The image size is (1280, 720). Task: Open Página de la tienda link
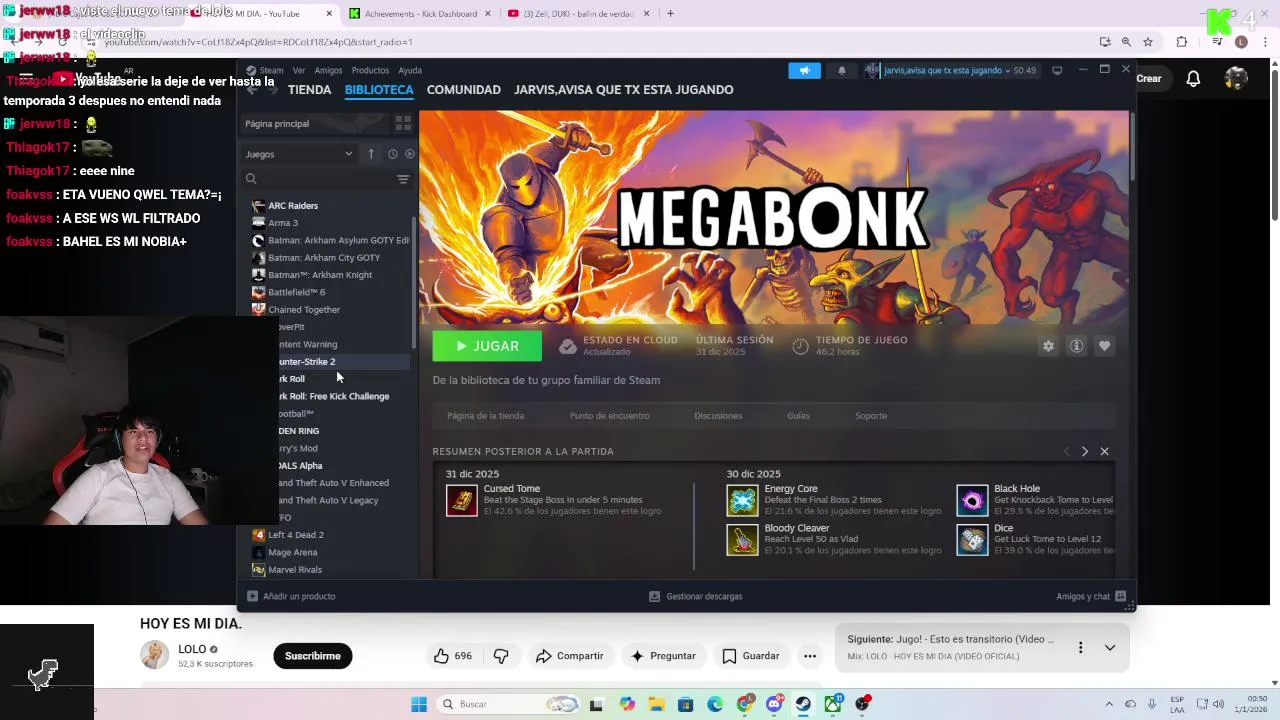pos(485,416)
